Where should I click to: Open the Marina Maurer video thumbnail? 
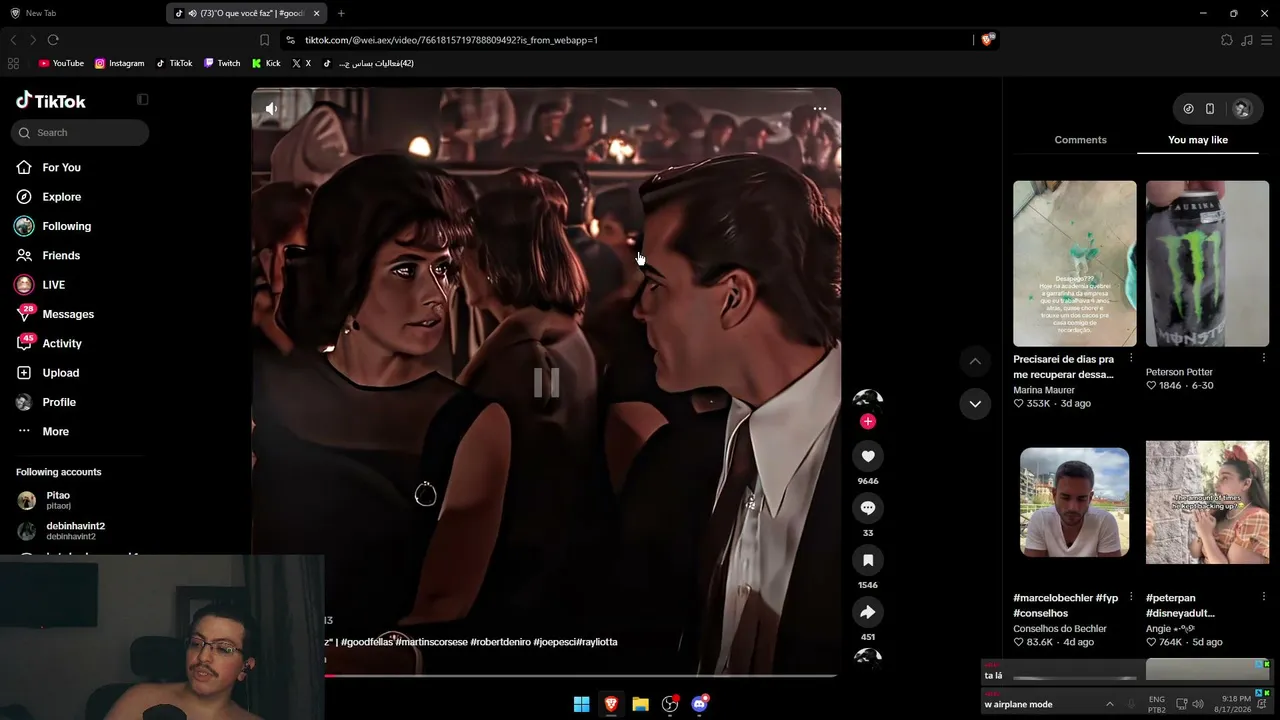tap(1075, 264)
